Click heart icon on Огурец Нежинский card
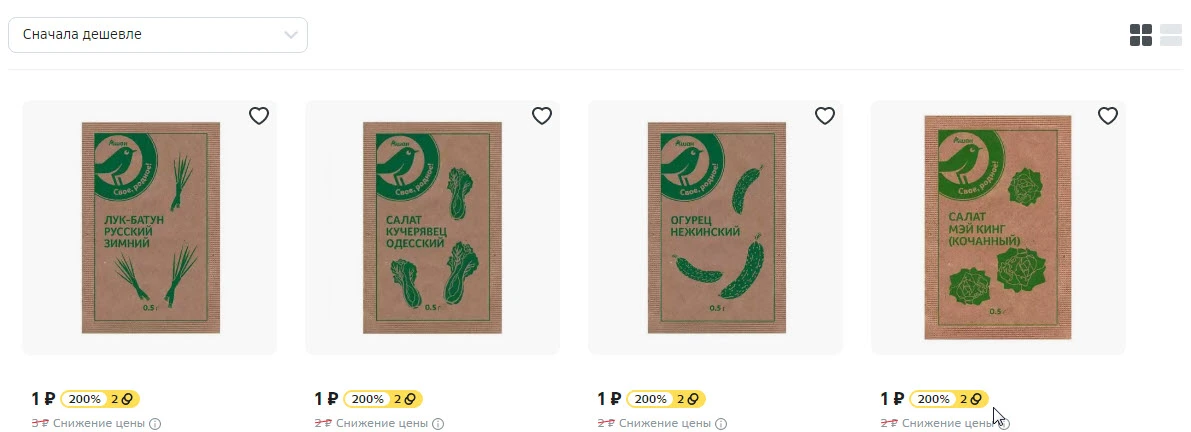Image resolution: width=1191 pixels, height=432 pixels. 825,115
